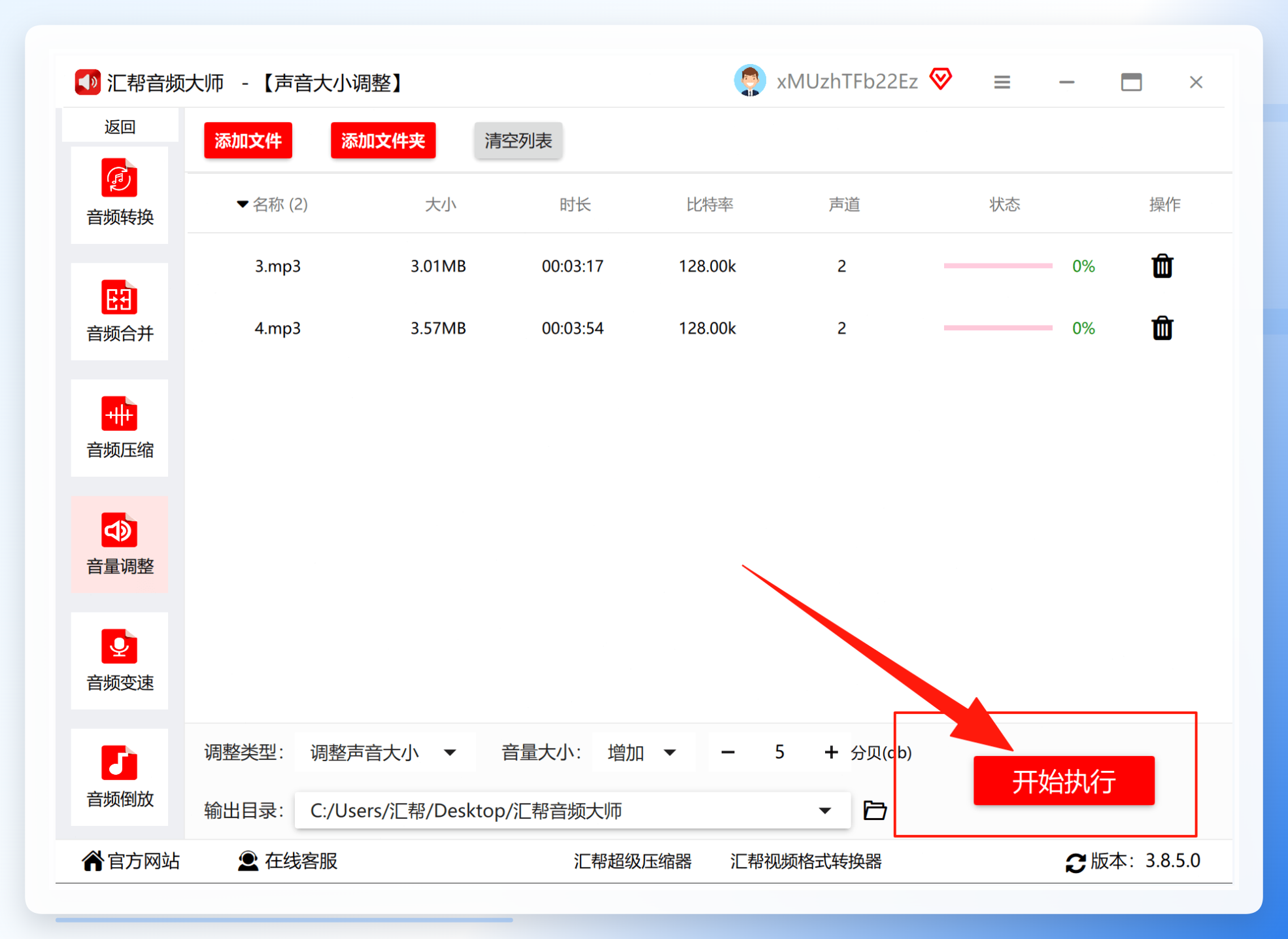This screenshot has height=939, width=1288.
Task: Increase decibel value with plus button
Action: pyautogui.click(x=831, y=753)
